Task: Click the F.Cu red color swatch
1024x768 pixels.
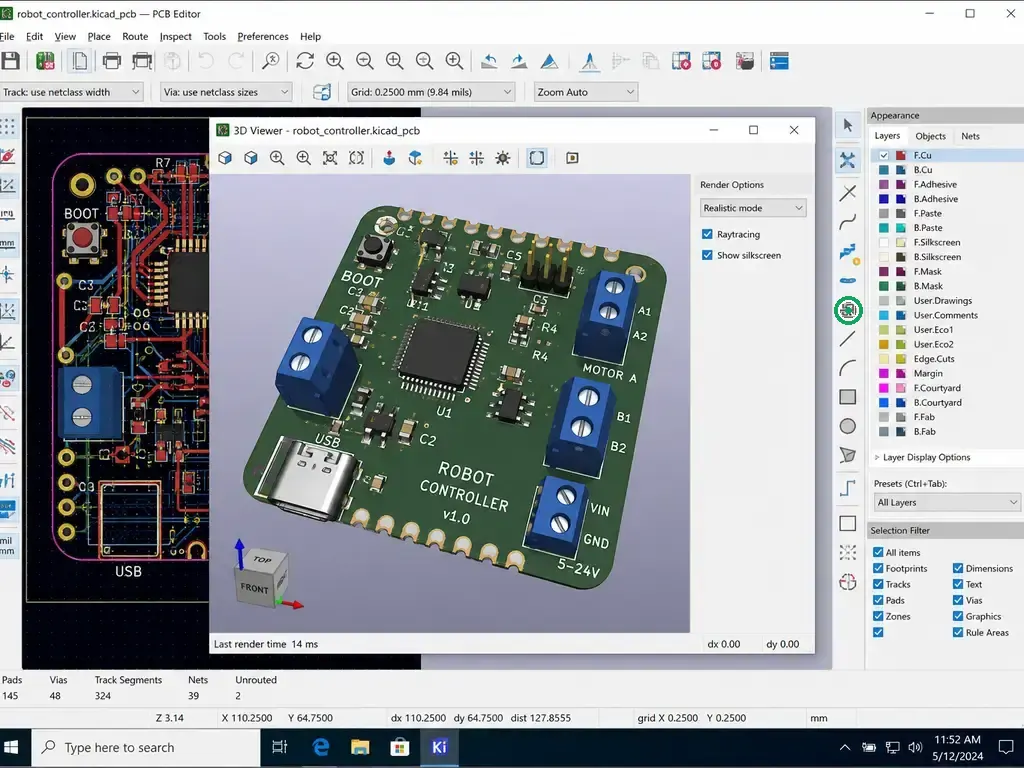Action: coord(901,155)
